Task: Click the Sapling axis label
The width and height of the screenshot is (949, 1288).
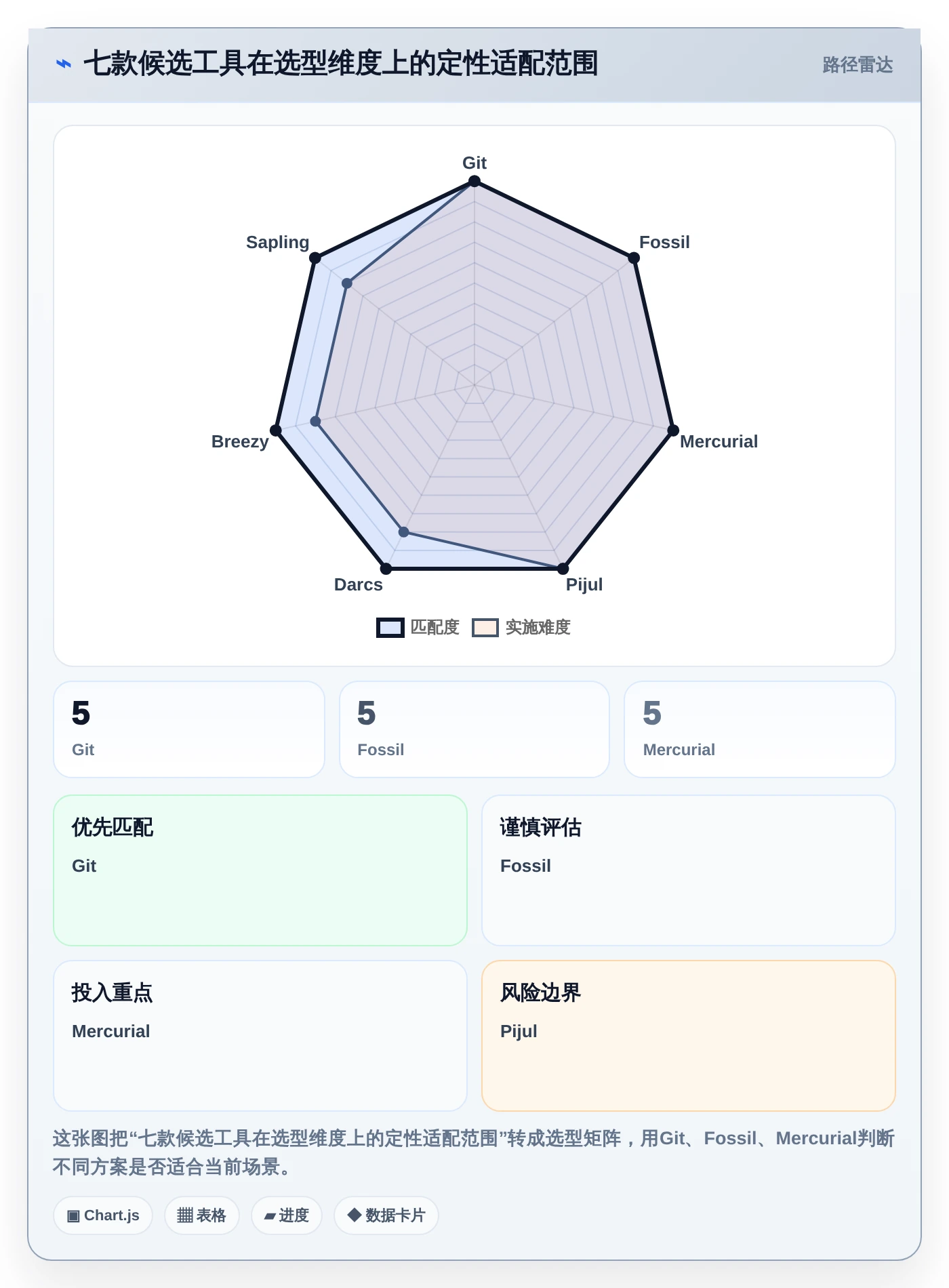Action: (277, 242)
